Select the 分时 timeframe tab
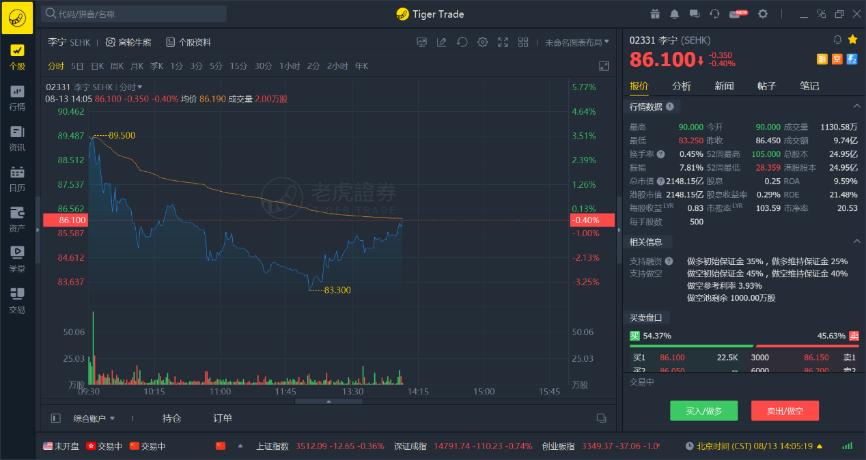The width and height of the screenshot is (866, 460). coord(55,66)
